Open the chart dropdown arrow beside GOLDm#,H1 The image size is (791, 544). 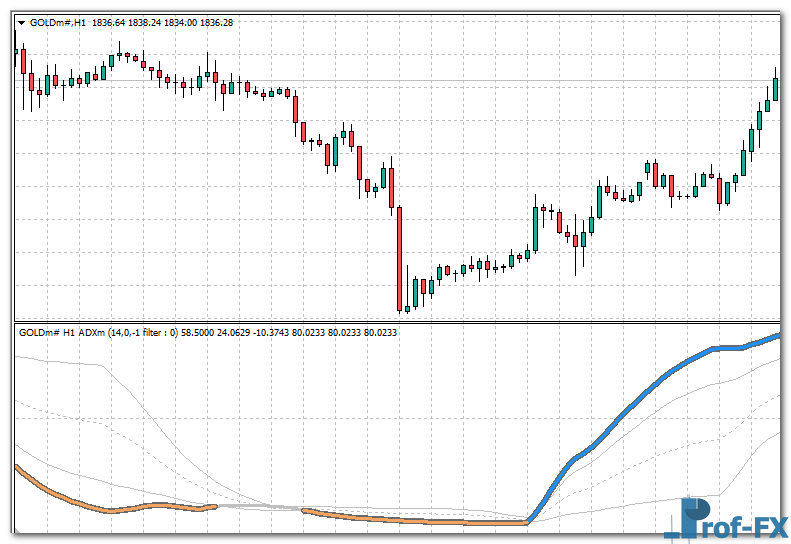click(21, 23)
